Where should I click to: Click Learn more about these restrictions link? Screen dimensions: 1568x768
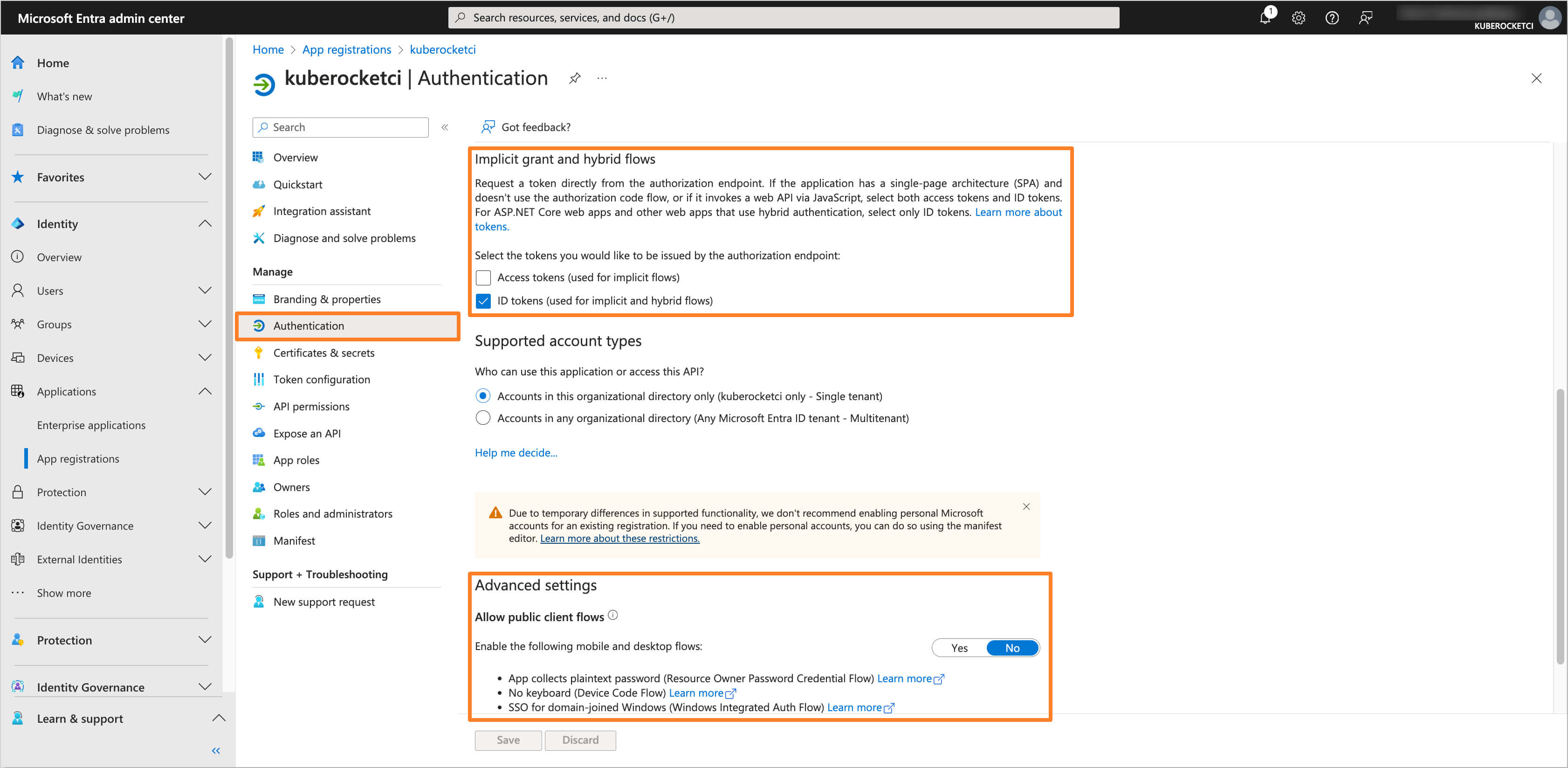[619, 539]
